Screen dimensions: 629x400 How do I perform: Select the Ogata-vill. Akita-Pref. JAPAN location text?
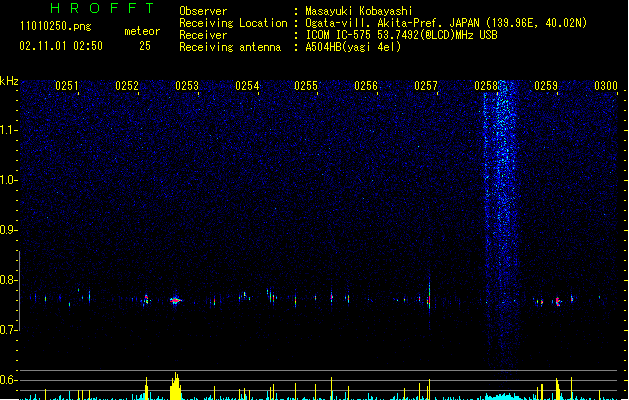coord(446,23)
